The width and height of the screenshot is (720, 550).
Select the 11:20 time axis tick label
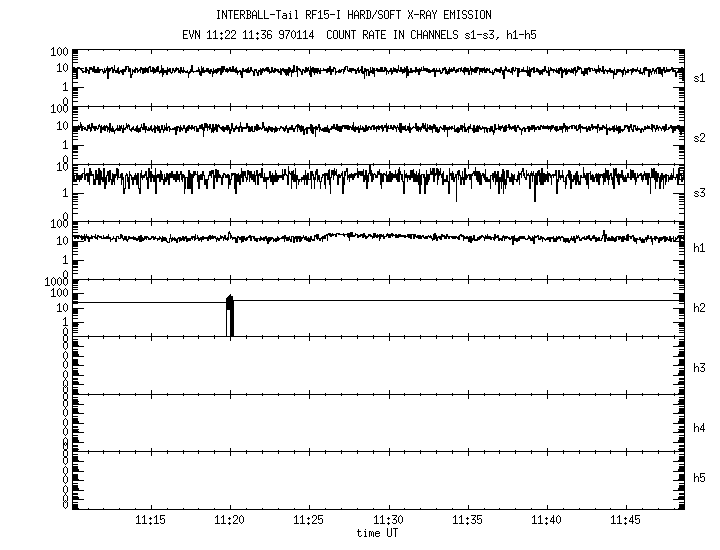pyautogui.click(x=230, y=521)
